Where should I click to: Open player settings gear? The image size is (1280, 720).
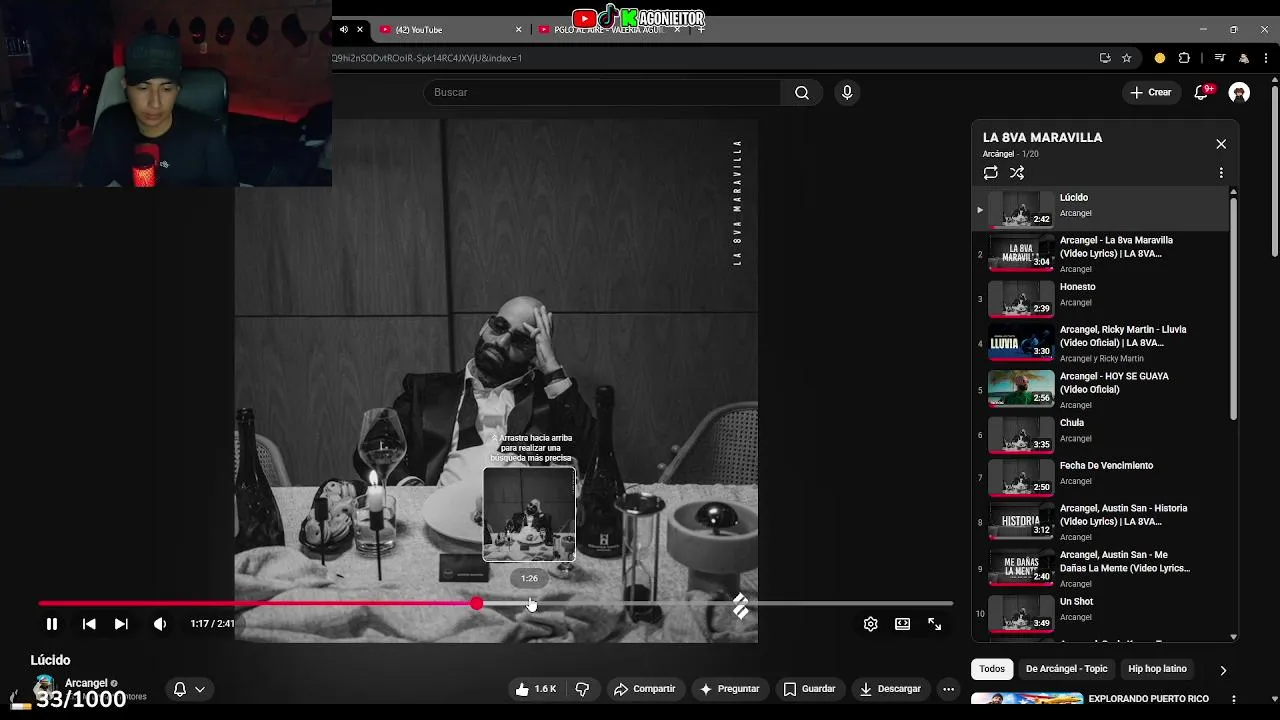[x=870, y=624]
